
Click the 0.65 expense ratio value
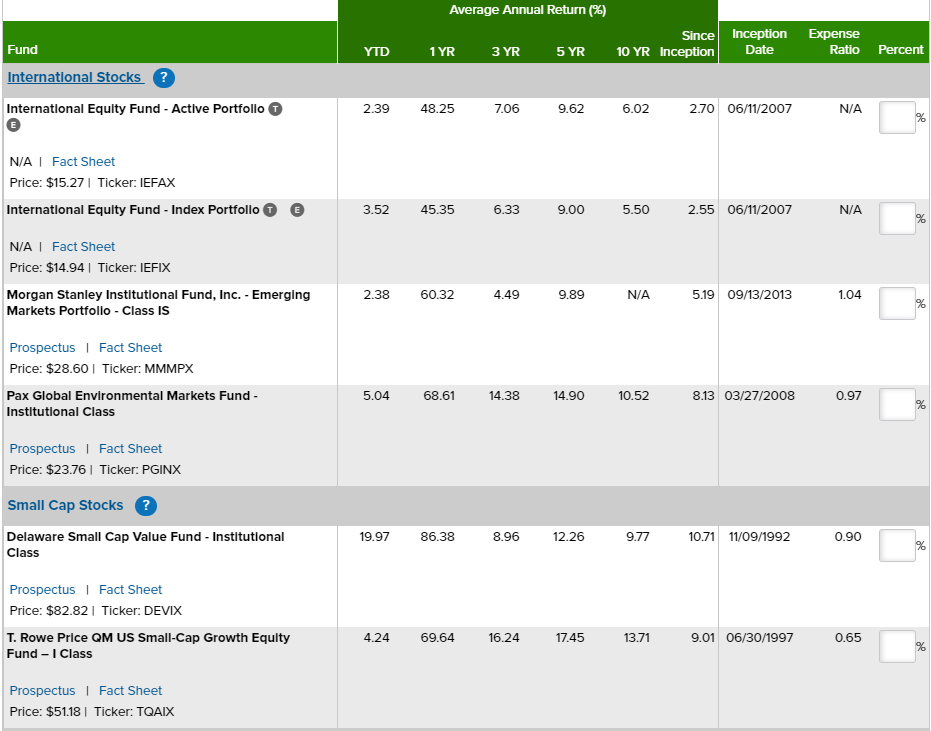[848, 638]
